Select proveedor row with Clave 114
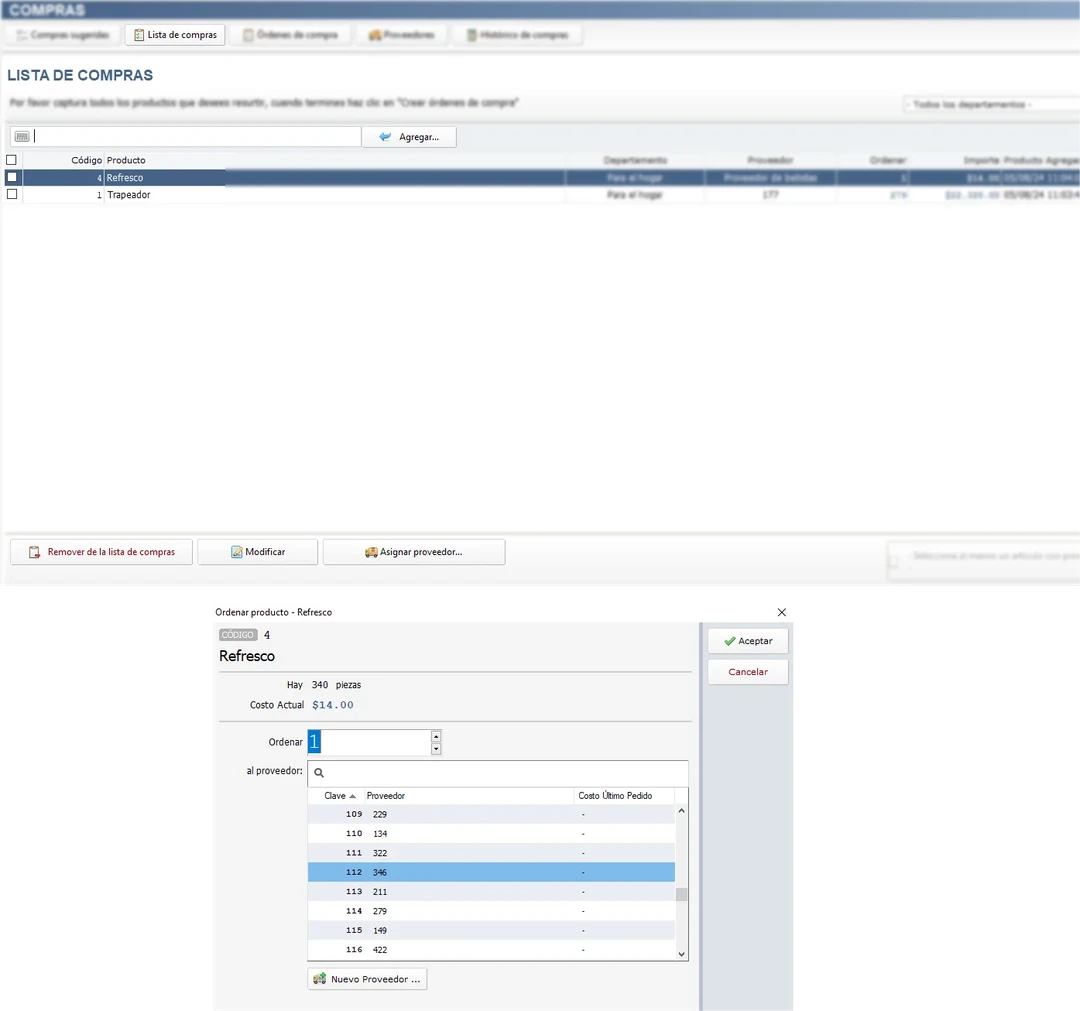Viewport: 1080px width, 1011px height. coord(450,910)
